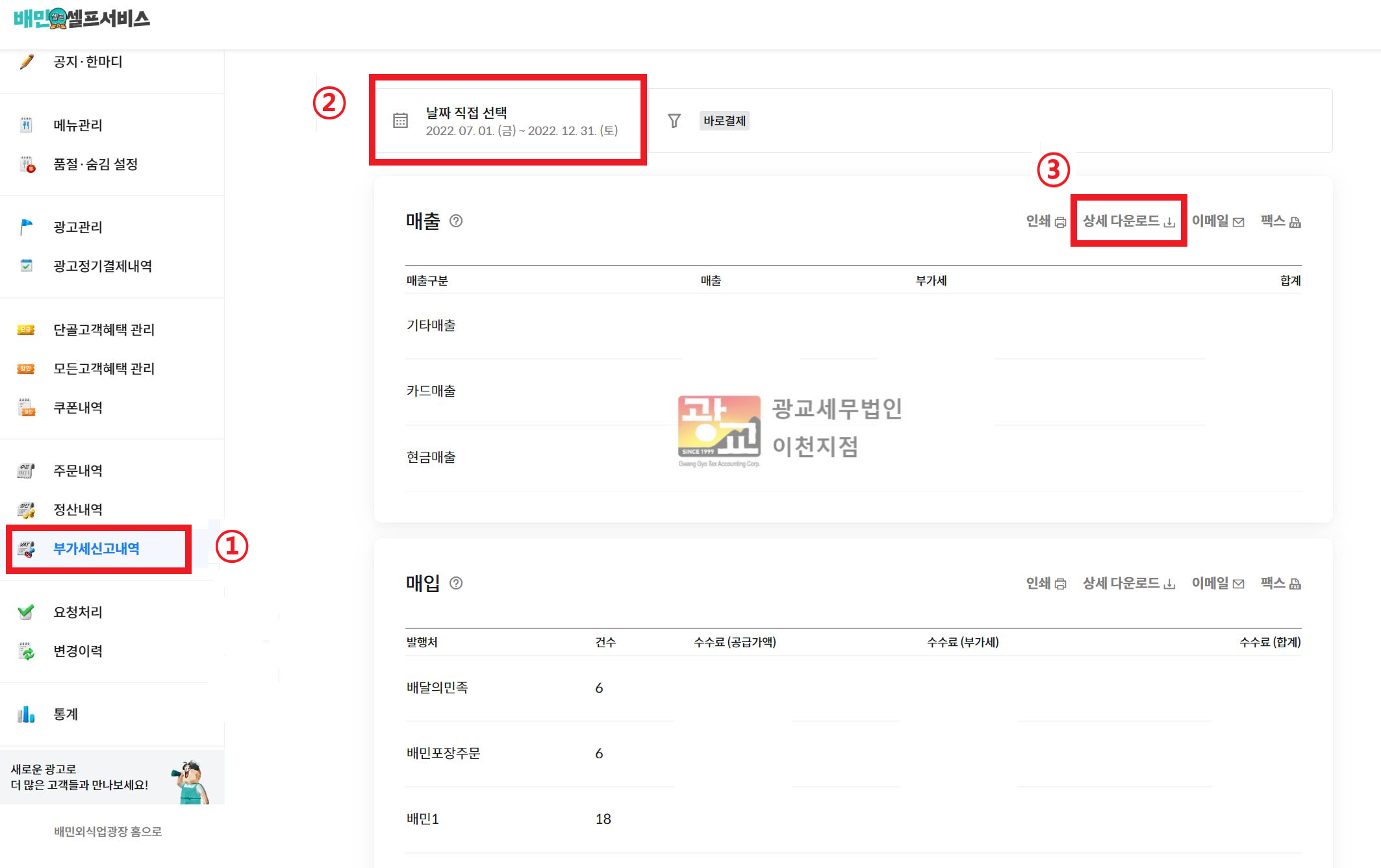Viewport: 1381px width, 868px height.
Task: Go to 배민외식업광장 홈으로 link
Action: (108, 832)
